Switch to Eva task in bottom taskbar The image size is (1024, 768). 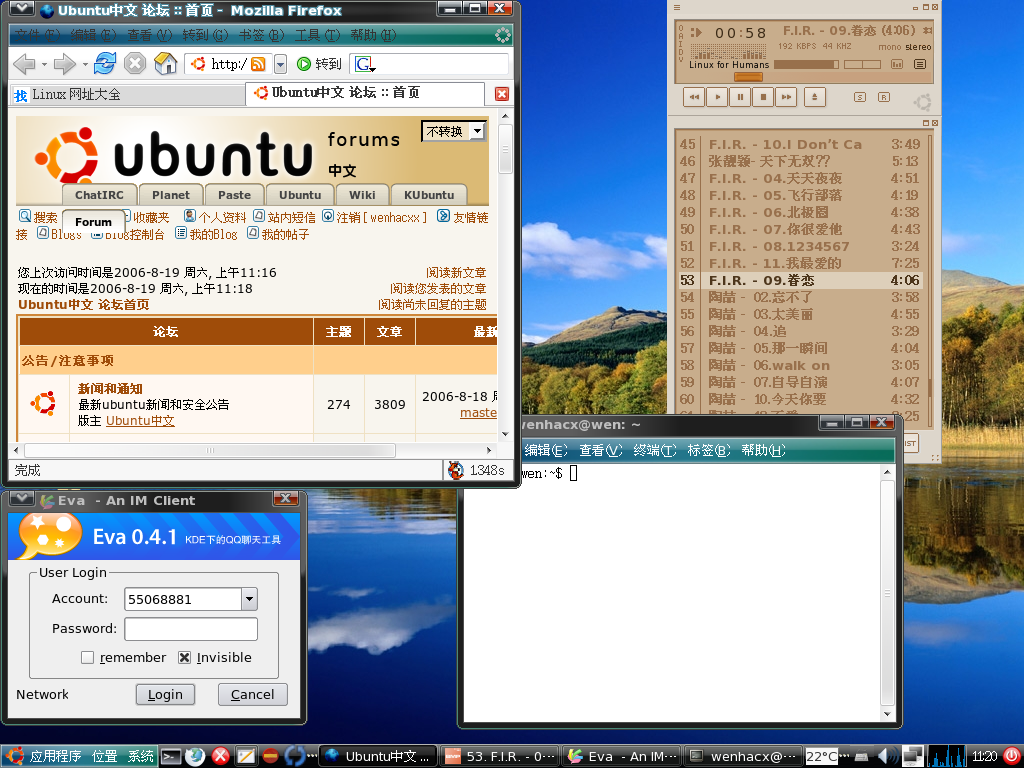[622, 756]
